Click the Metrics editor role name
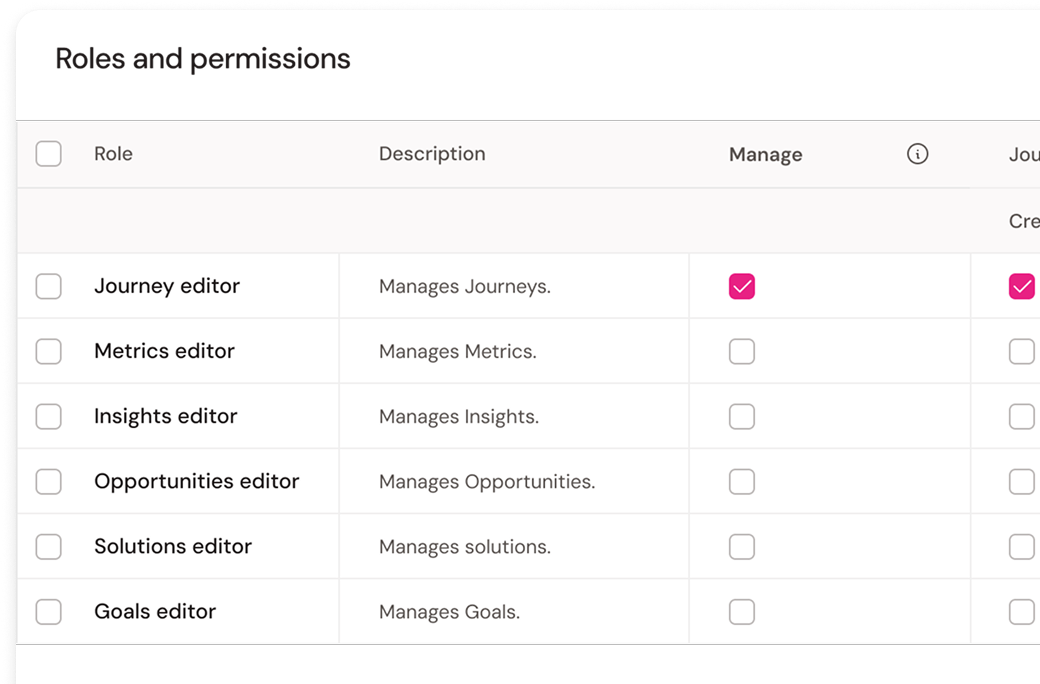 [x=164, y=351]
